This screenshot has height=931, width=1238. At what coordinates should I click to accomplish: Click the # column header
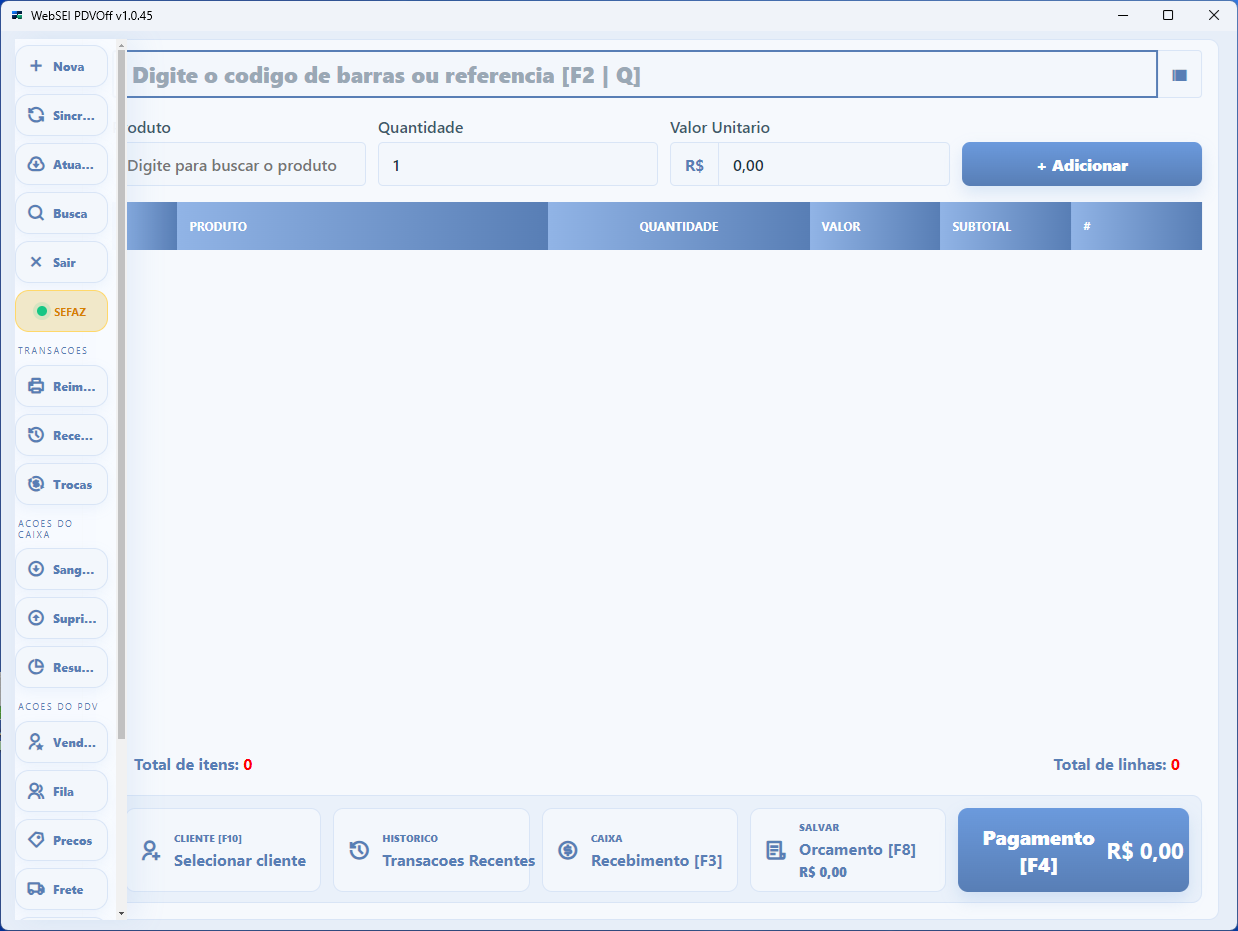(1136, 226)
